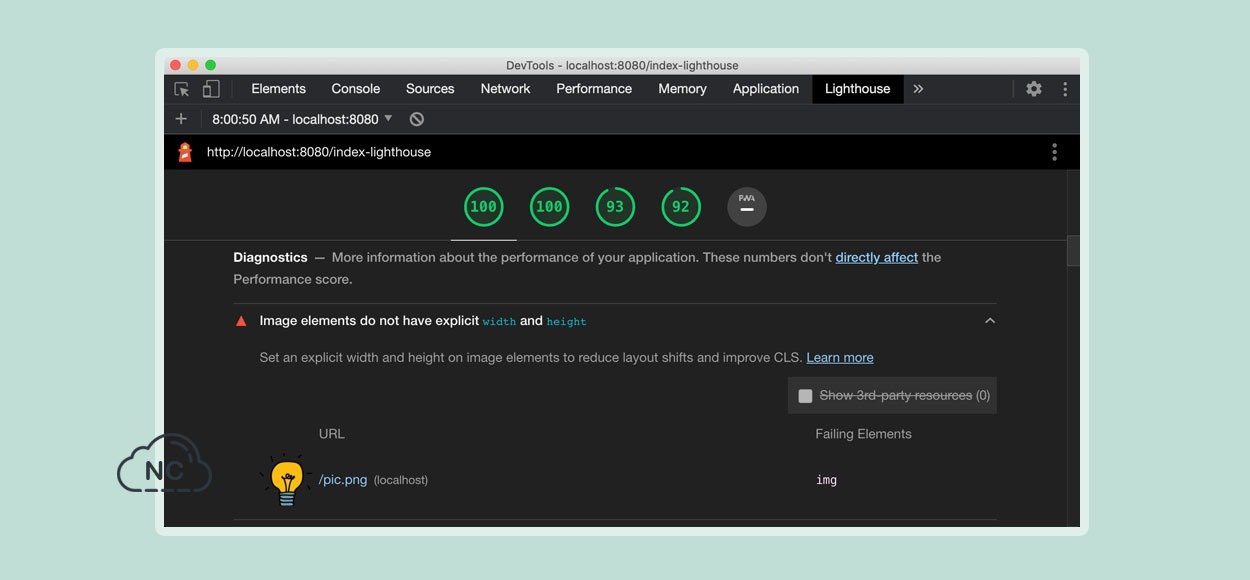Image resolution: width=1250 pixels, height=580 pixels.
Task: Select the second score gauge showing 100
Action: click(549, 207)
